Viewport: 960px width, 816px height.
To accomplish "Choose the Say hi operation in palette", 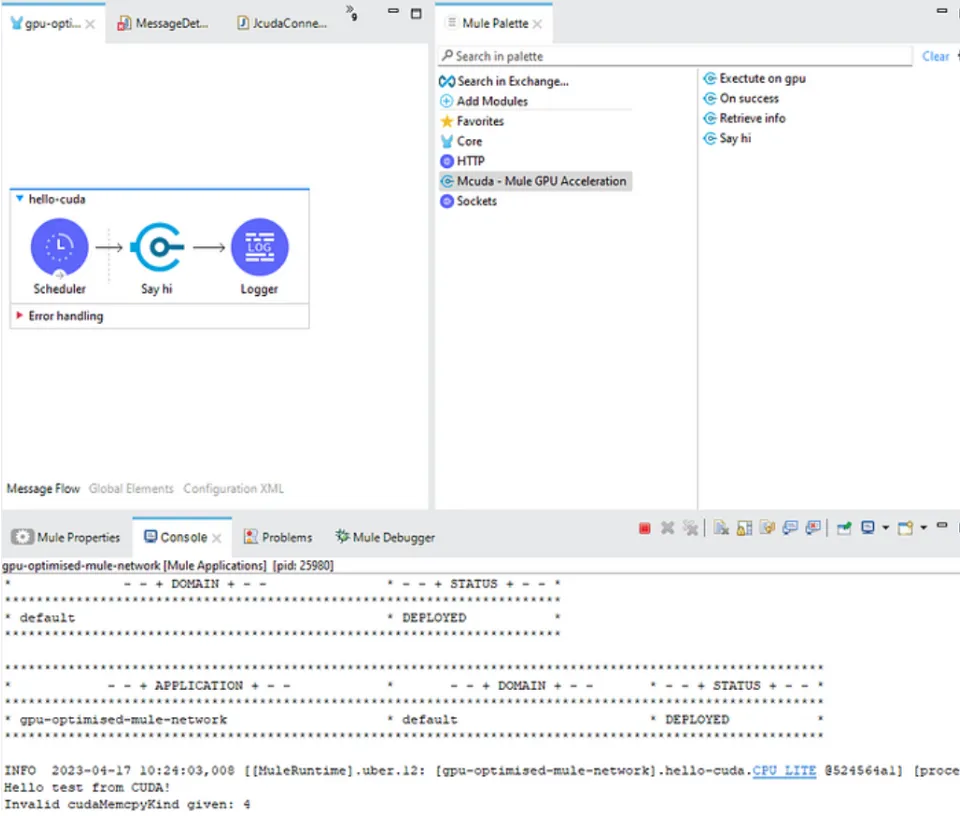I will (727, 138).
